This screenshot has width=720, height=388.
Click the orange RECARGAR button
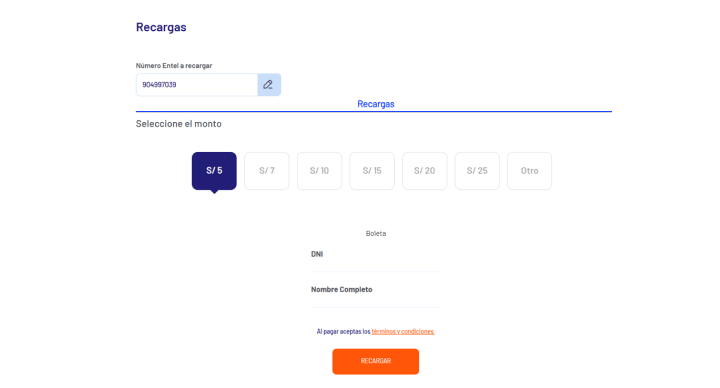click(376, 361)
